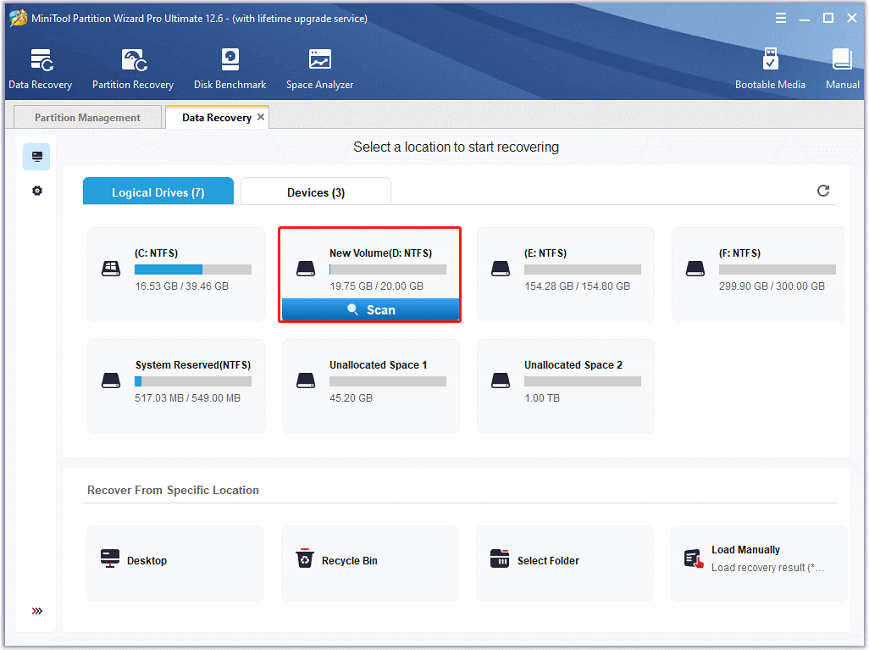Choose the Recycle Bin recovery location
This screenshot has height=650, width=869.
[370, 563]
